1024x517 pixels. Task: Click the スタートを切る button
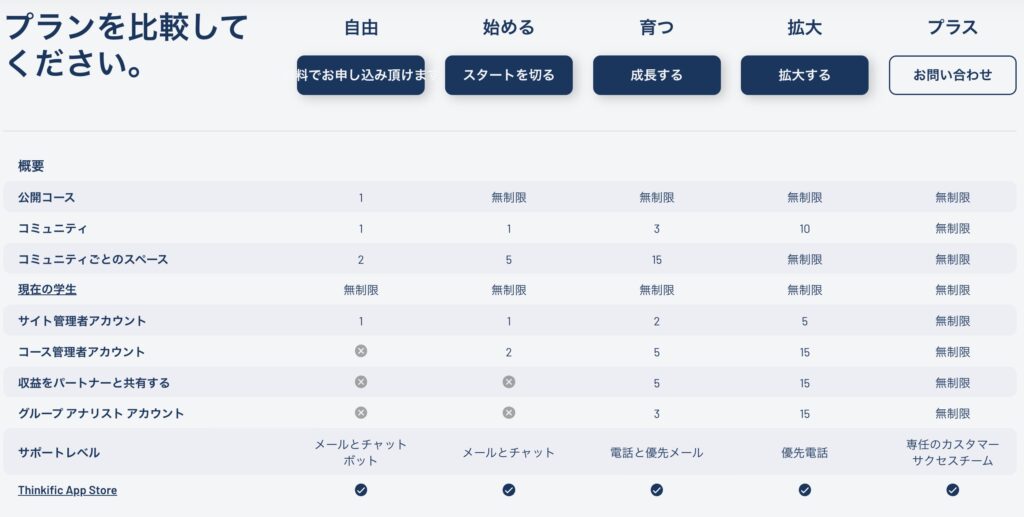[509, 75]
